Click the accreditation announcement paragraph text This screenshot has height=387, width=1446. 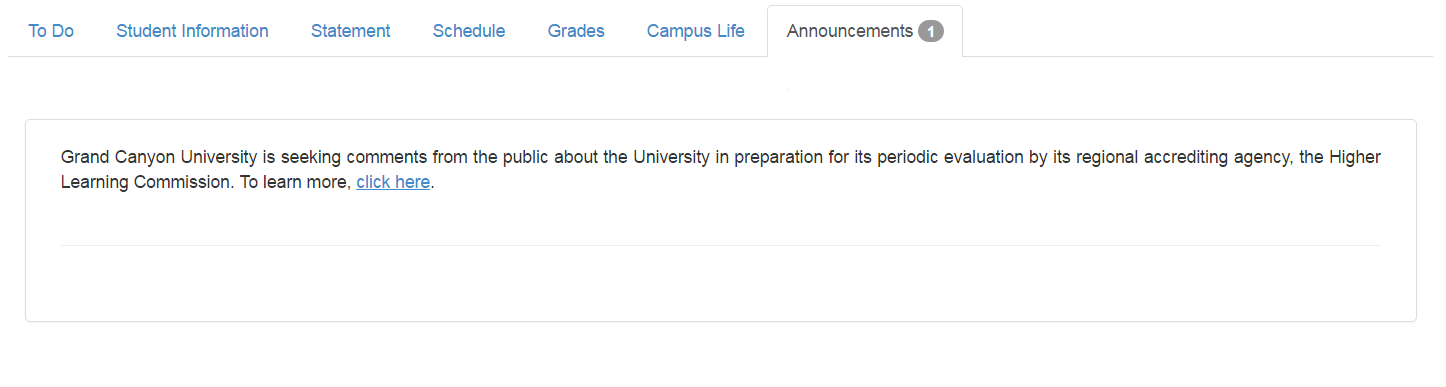[x=720, y=170]
